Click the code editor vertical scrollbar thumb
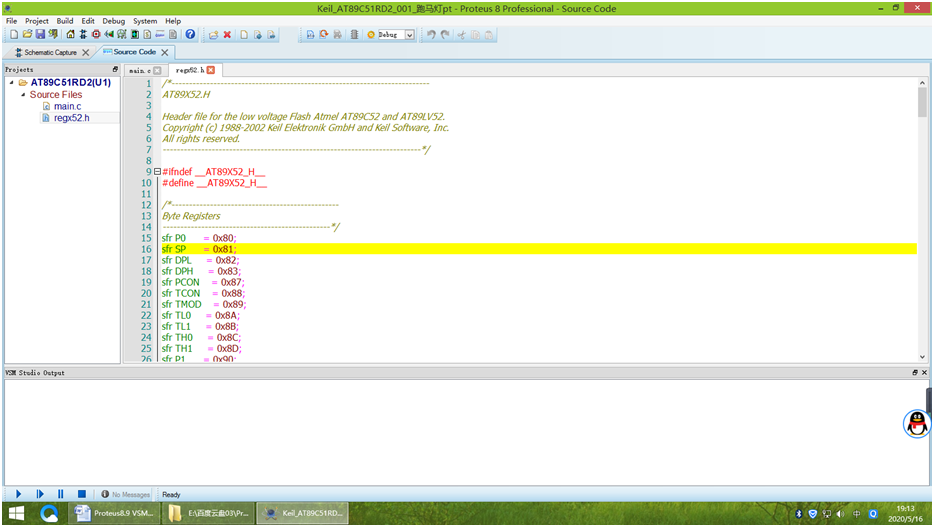 pos(922,102)
